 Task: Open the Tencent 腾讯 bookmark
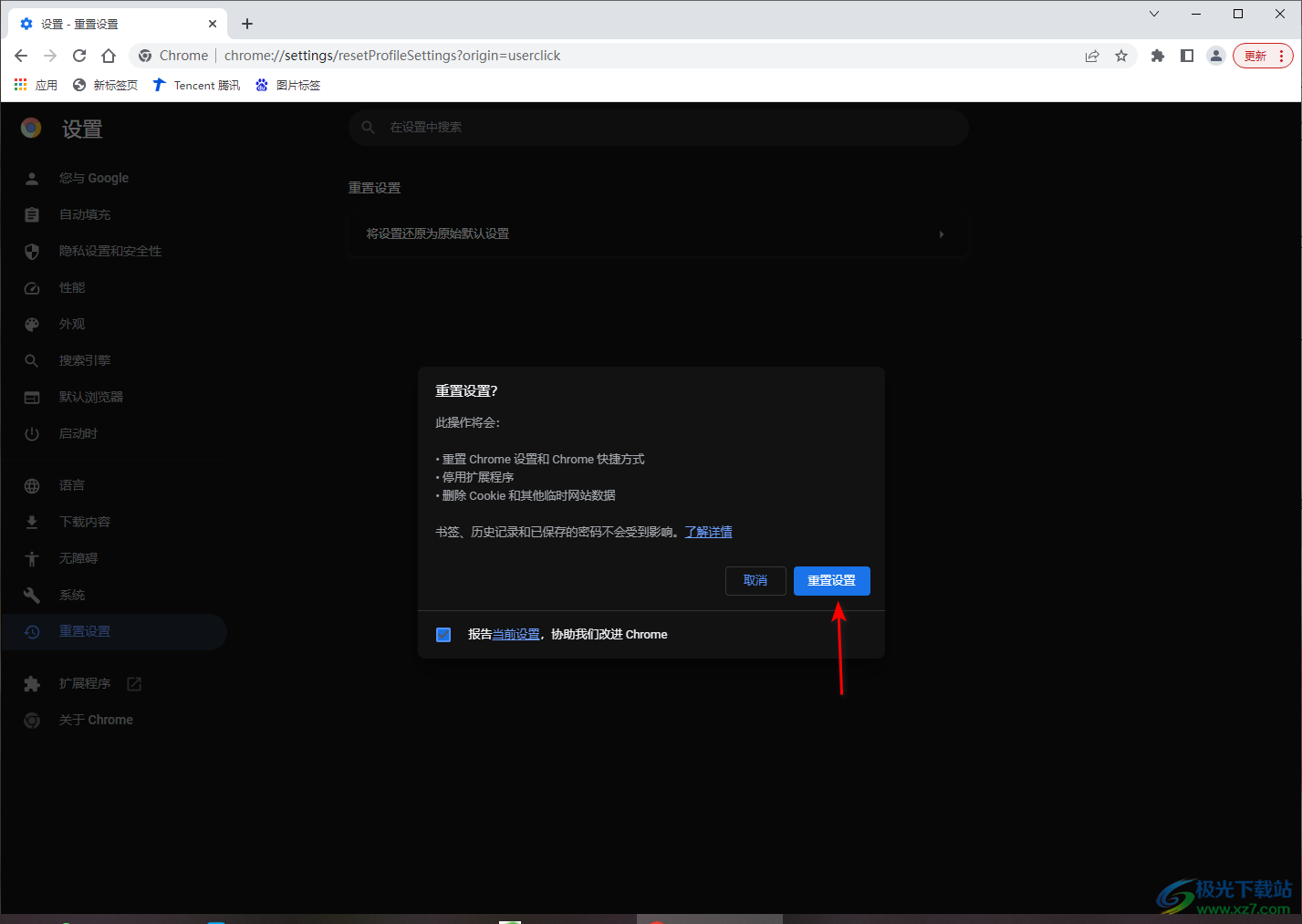(196, 85)
